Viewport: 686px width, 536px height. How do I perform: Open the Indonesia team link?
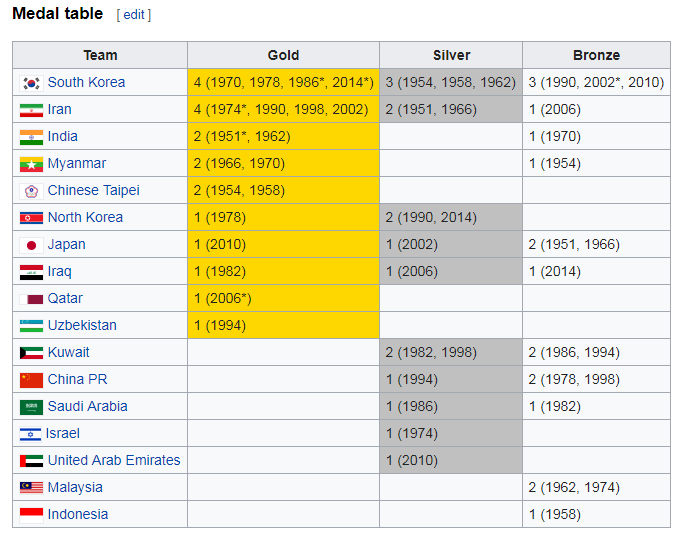click(x=78, y=515)
